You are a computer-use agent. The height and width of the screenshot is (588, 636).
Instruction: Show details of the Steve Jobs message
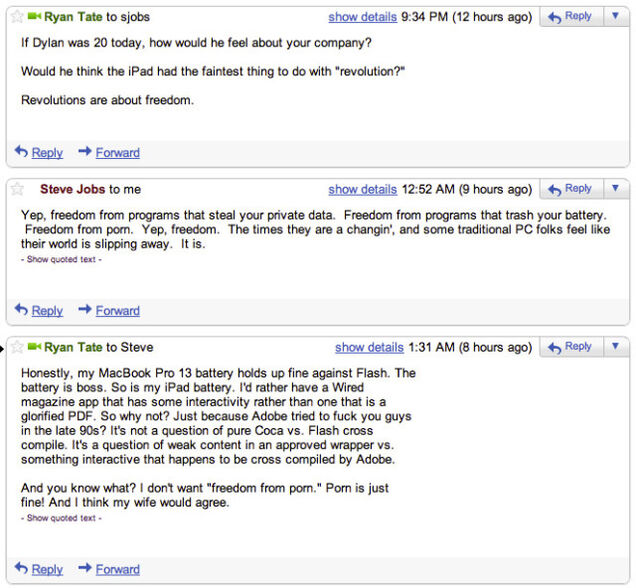[362, 189]
